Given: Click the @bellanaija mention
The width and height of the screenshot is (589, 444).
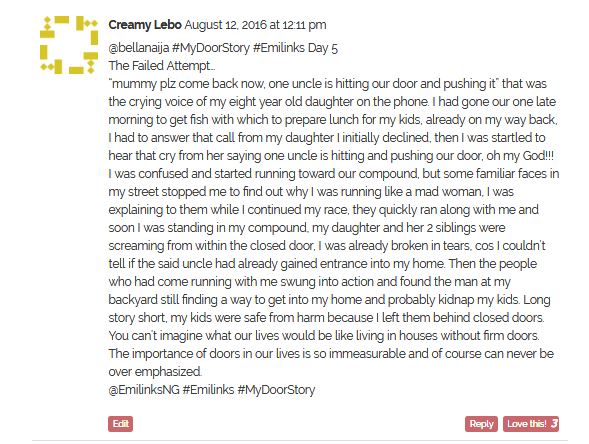Looking at the screenshot, I should tap(139, 48).
